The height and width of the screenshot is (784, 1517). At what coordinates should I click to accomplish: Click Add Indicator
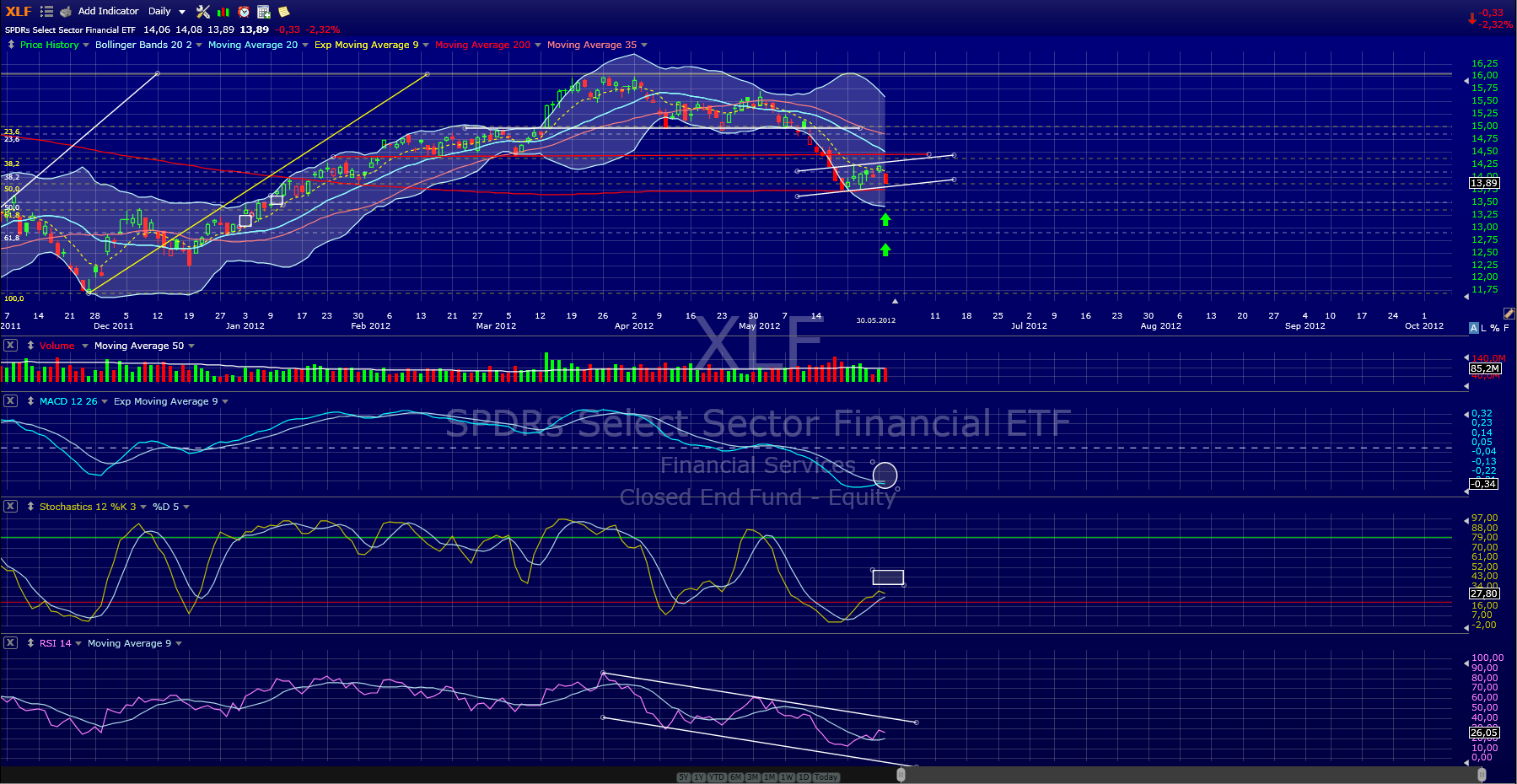108,11
